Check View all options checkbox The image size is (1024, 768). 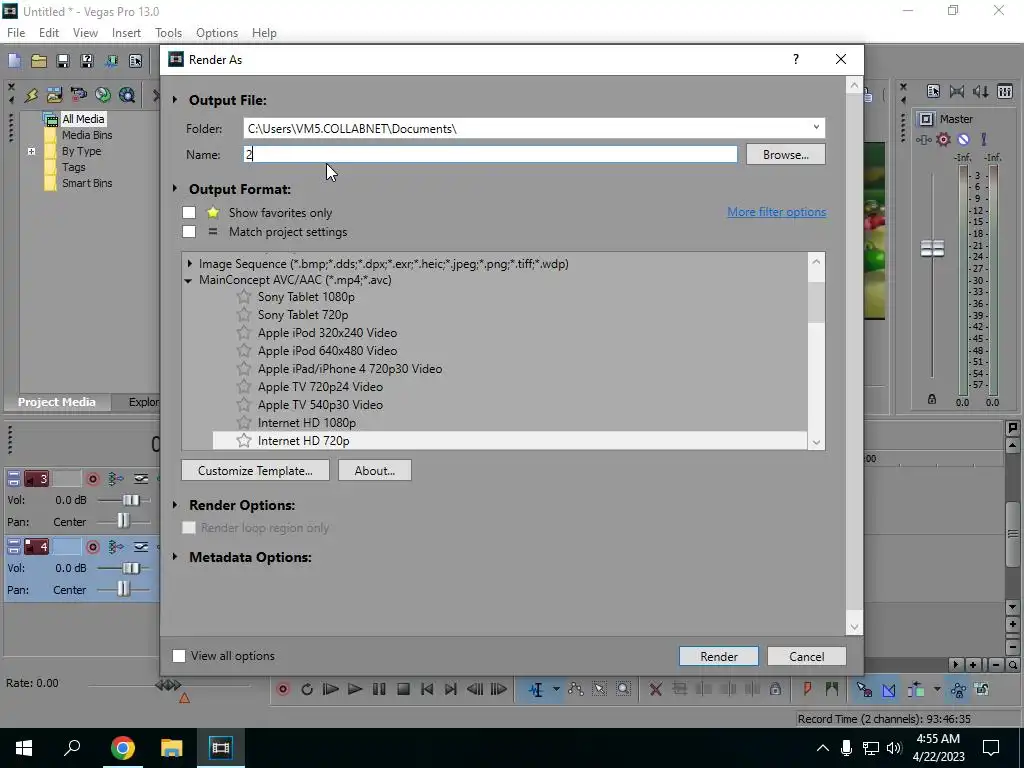tap(179, 656)
